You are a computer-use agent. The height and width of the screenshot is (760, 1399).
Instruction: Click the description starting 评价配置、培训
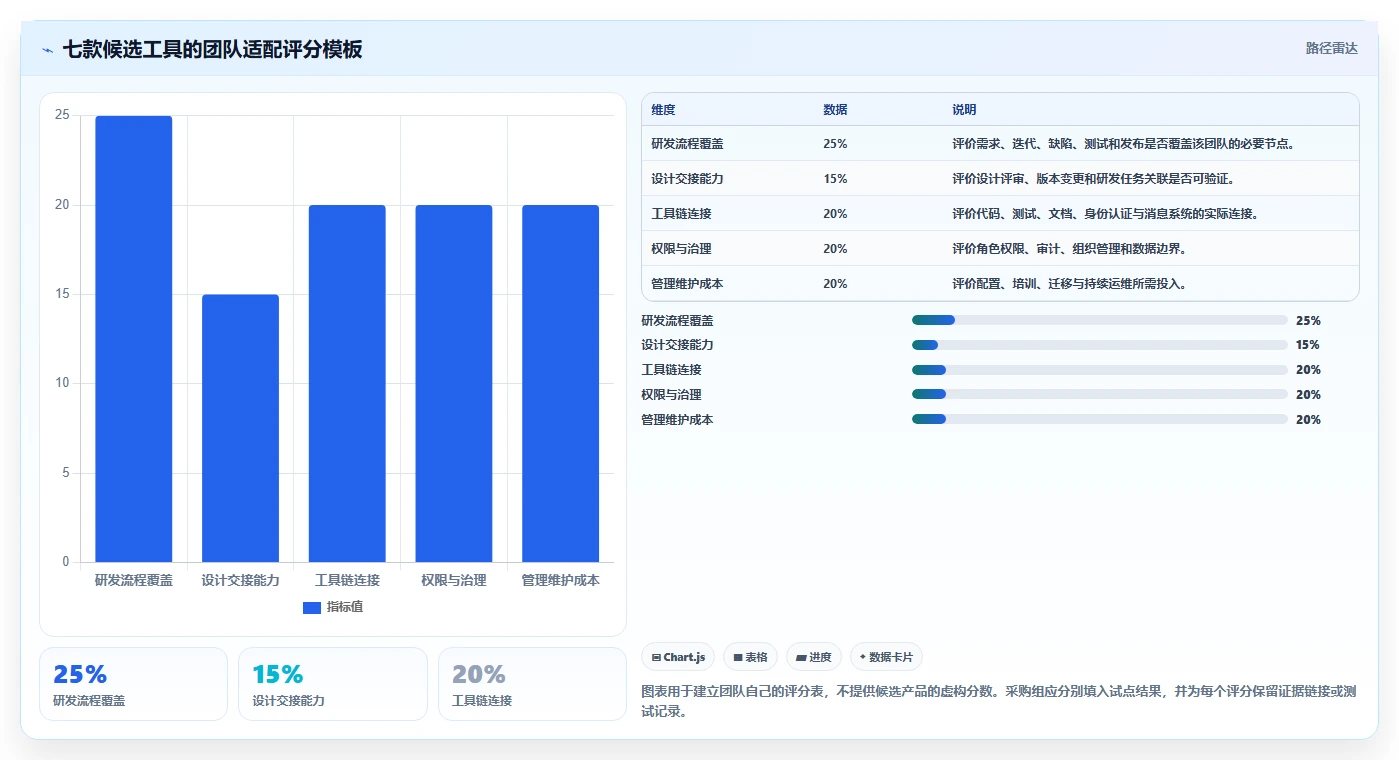pyautogui.click(x=1069, y=284)
